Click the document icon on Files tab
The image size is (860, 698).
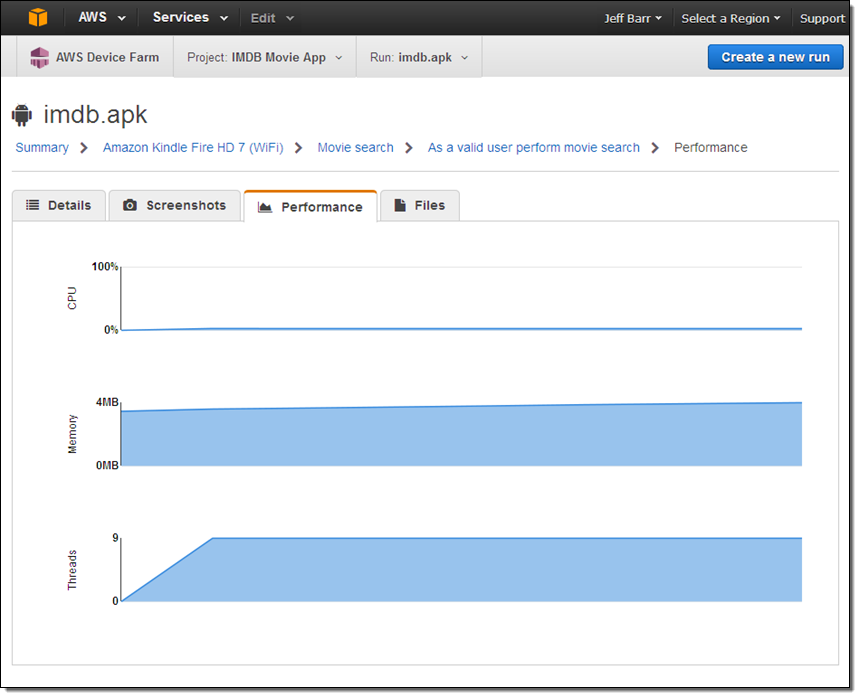coord(400,205)
